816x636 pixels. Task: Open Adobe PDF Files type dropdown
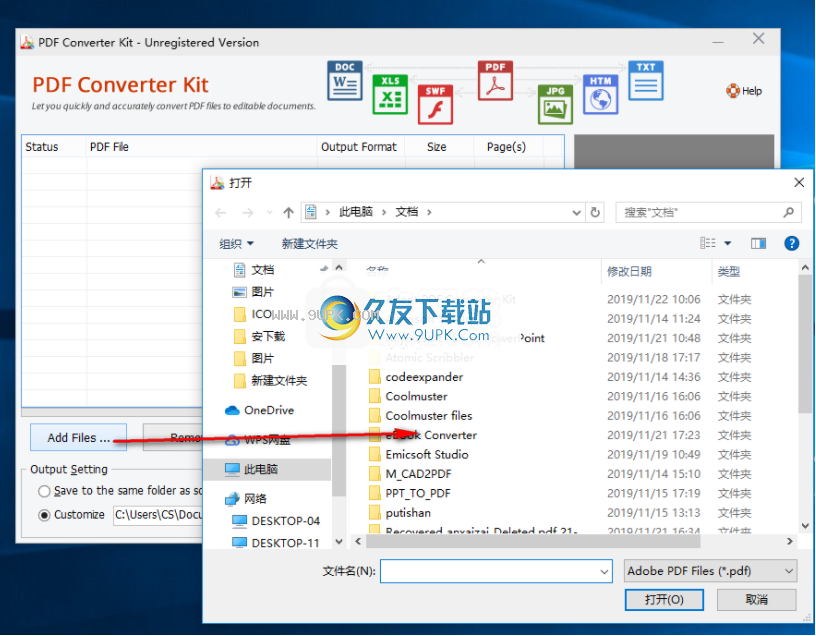(710, 571)
